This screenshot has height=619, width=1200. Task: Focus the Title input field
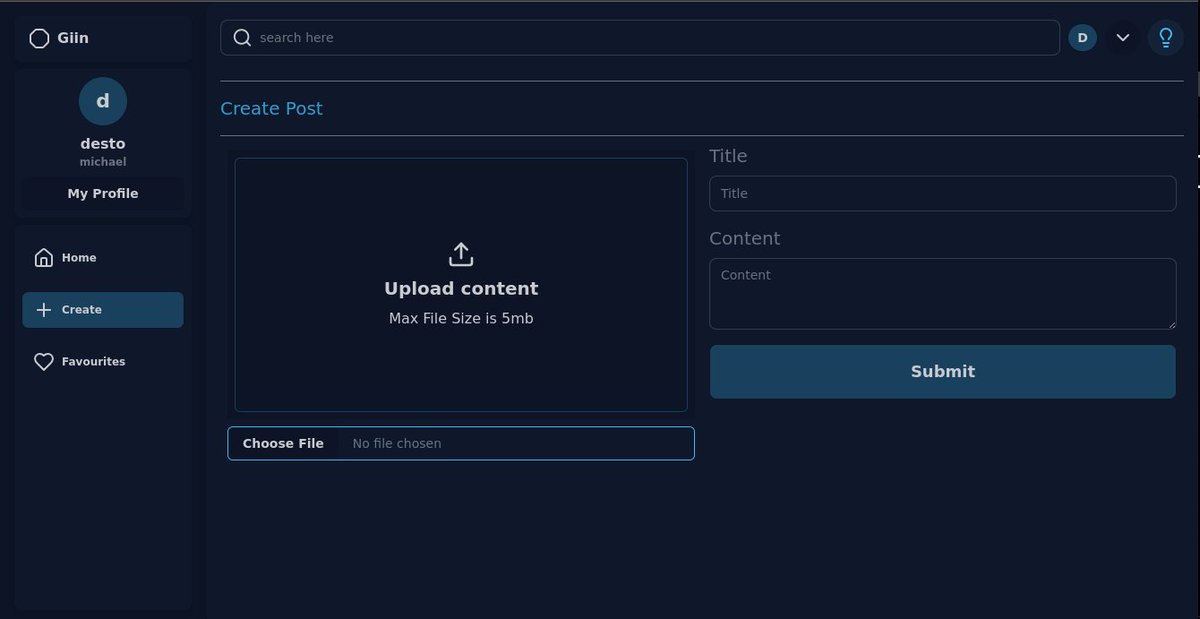[942, 194]
